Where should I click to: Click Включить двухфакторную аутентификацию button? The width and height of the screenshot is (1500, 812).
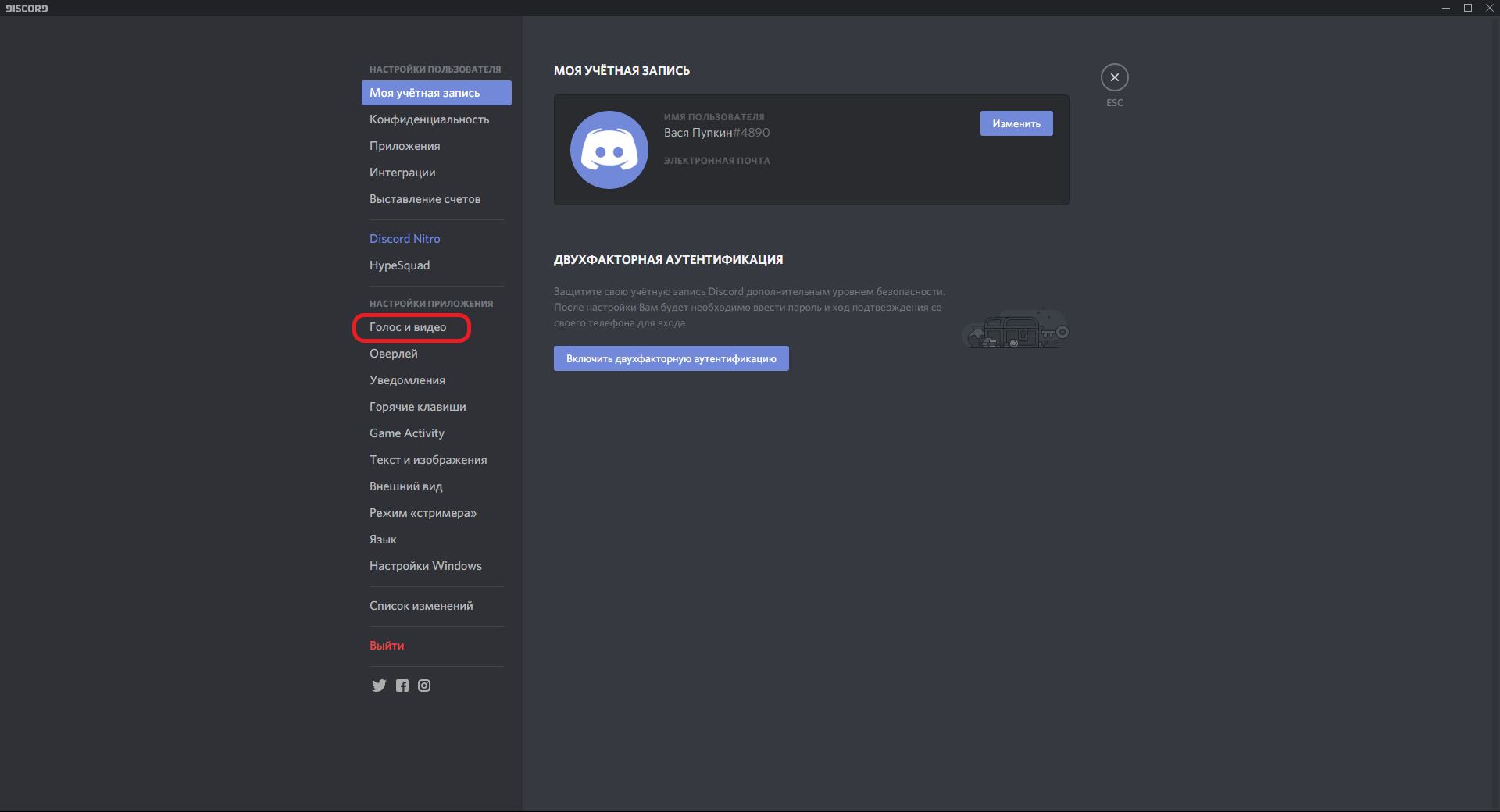[x=671, y=358]
